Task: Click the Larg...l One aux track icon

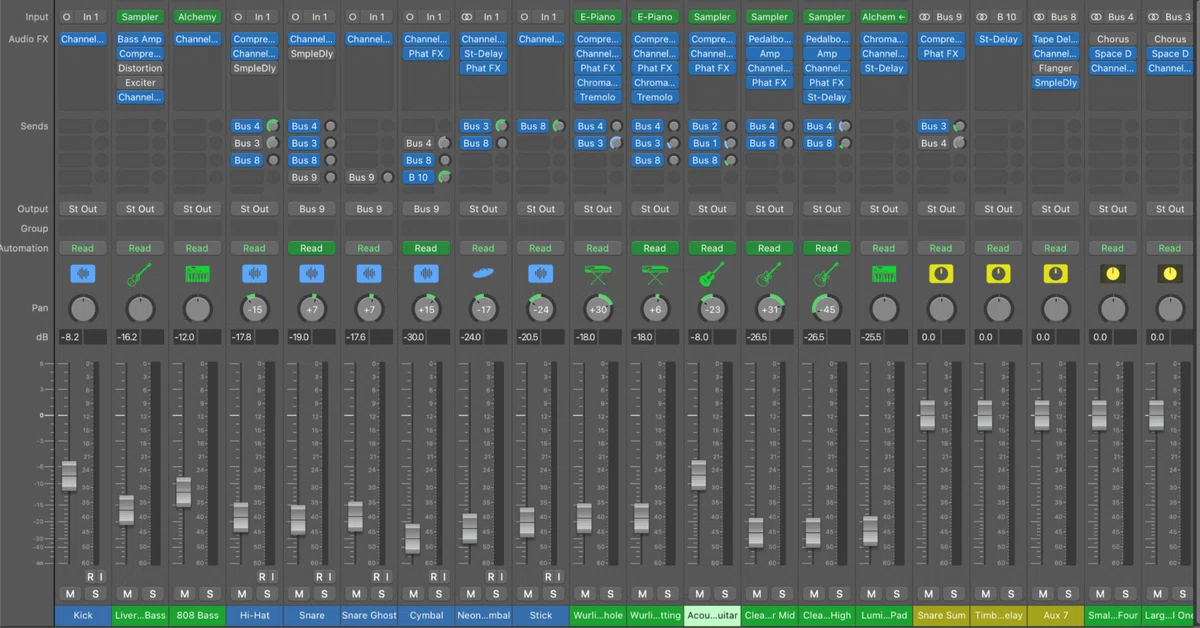Action: pyautogui.click(x=1169, y=274)
